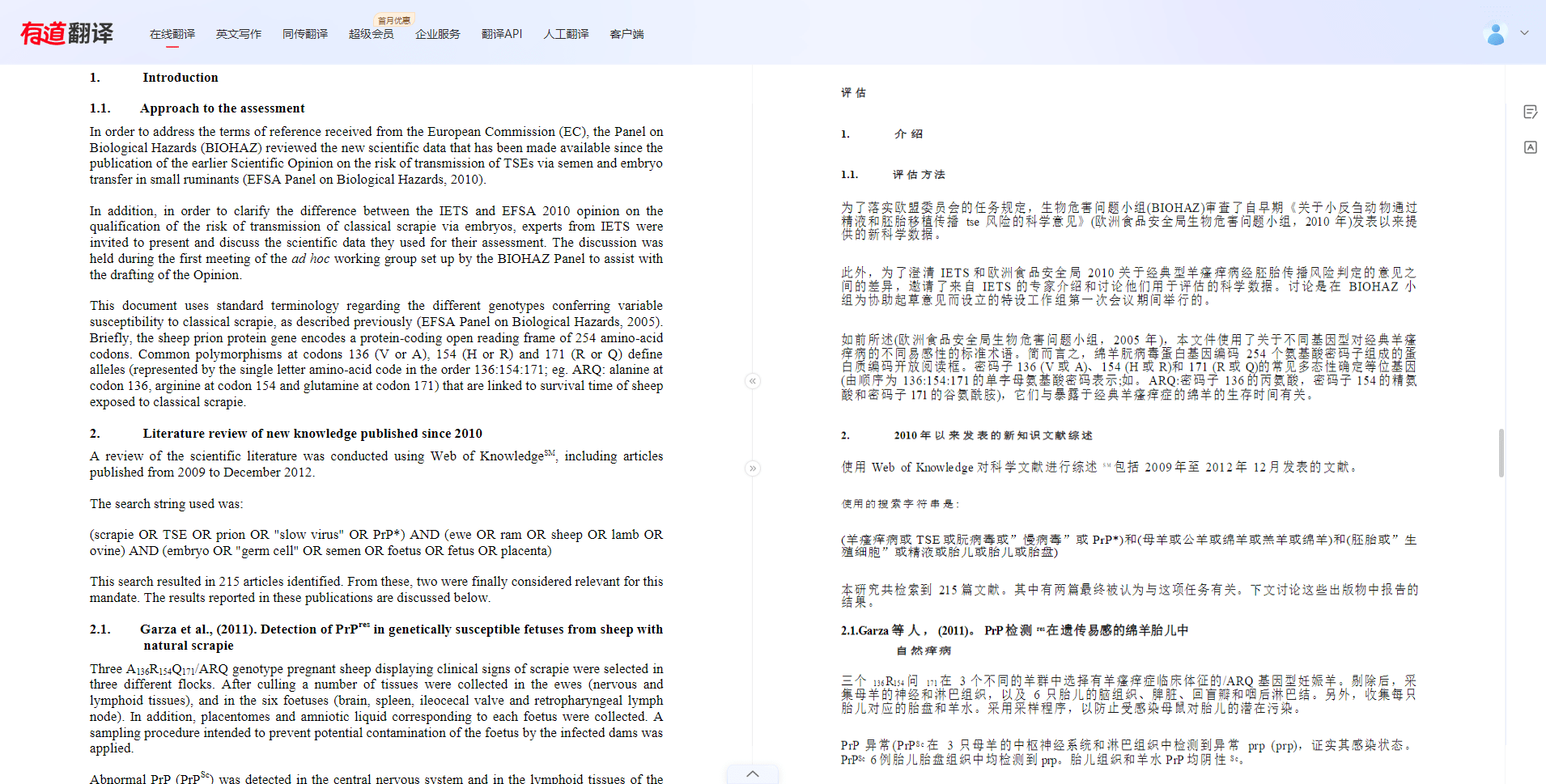Click the translated heading '2010年以来发表的新知识文献综述'
This screenshot has height=784, width=1546.
point(993,435)
